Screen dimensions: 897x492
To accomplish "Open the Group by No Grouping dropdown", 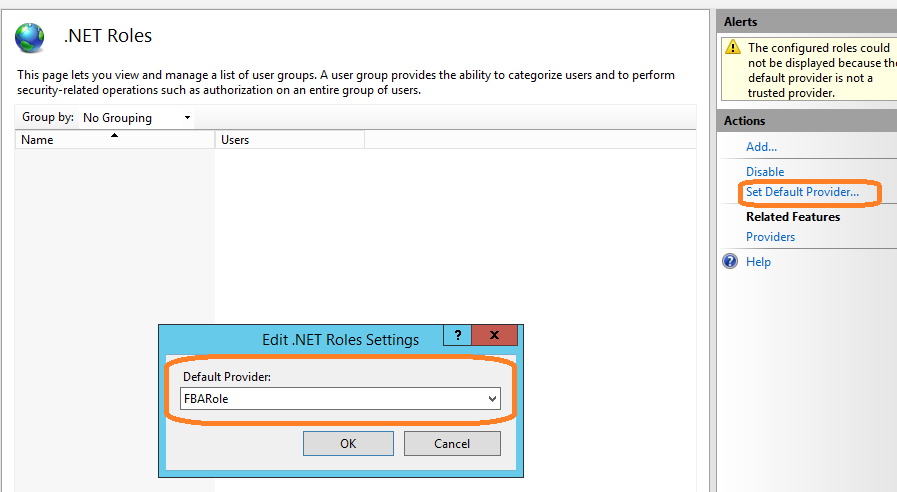I will (x=137, y=118).
